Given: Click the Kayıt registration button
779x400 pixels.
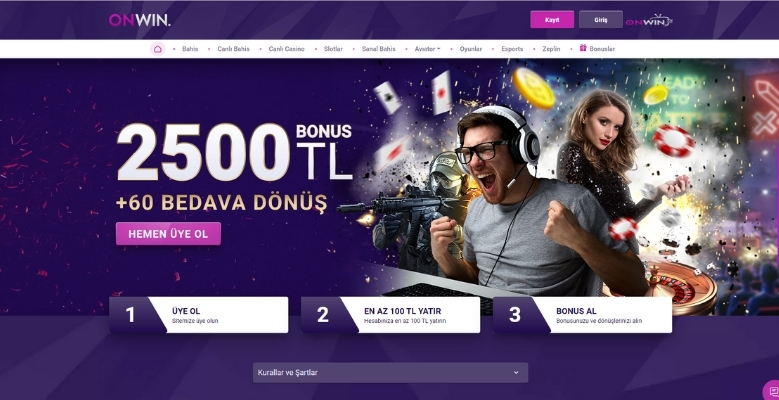Looking at the screenshot, I should [x=552, y=20].
